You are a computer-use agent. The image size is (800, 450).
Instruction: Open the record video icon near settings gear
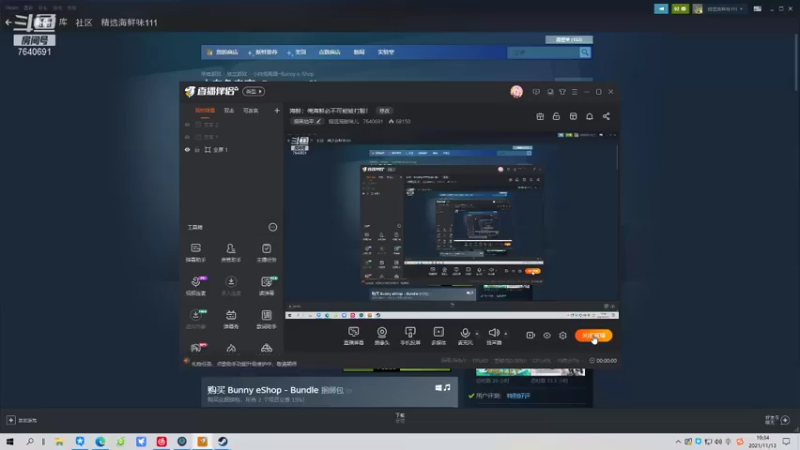(x=530, y=336)
